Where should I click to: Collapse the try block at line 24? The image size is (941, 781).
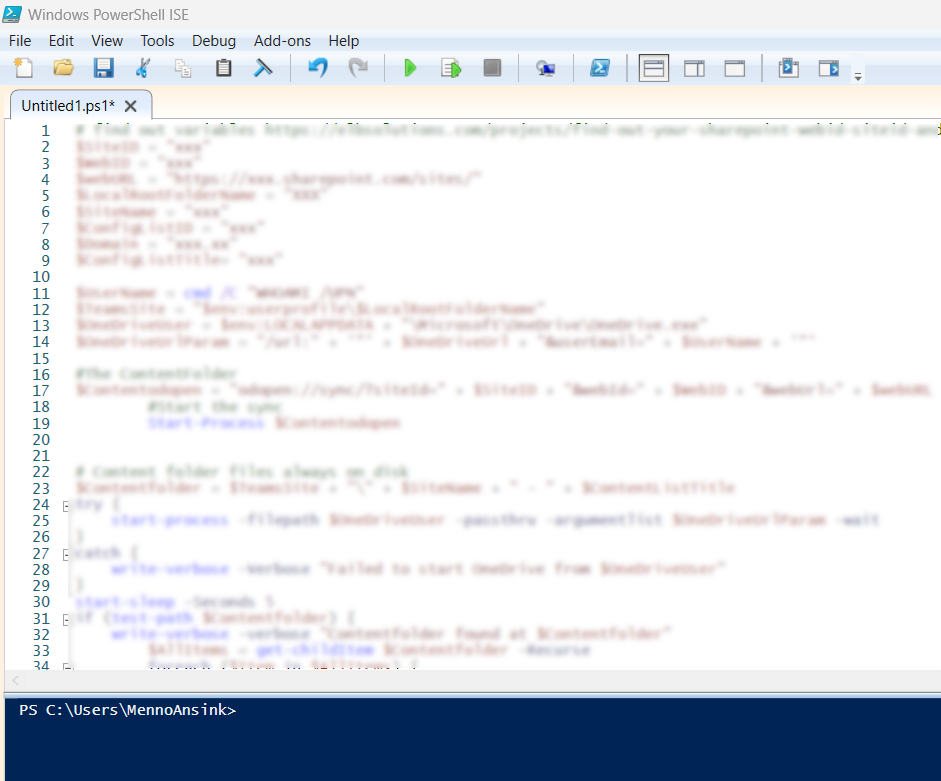[66, 507]
